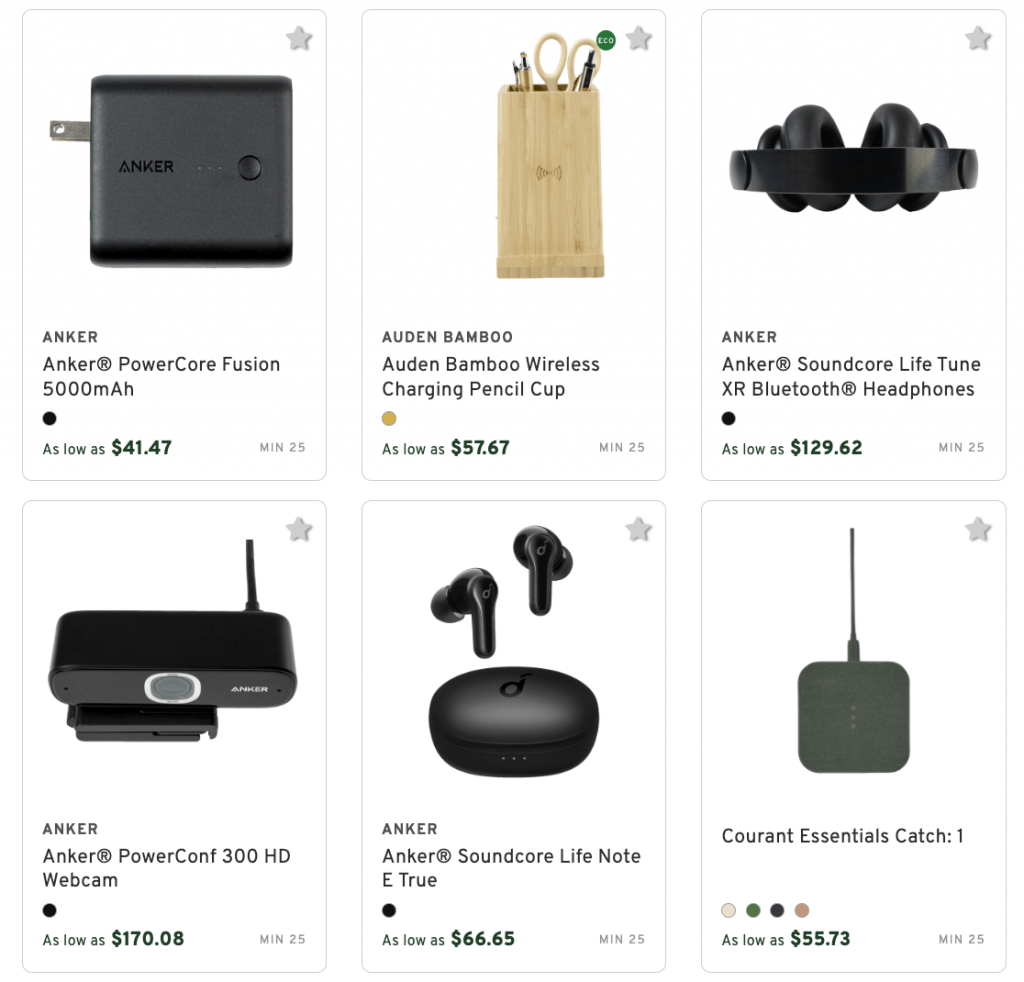Favorite the Soundcore Life Tune XR Headphones
1024x982 pixels.
click(x=978, y=38)
